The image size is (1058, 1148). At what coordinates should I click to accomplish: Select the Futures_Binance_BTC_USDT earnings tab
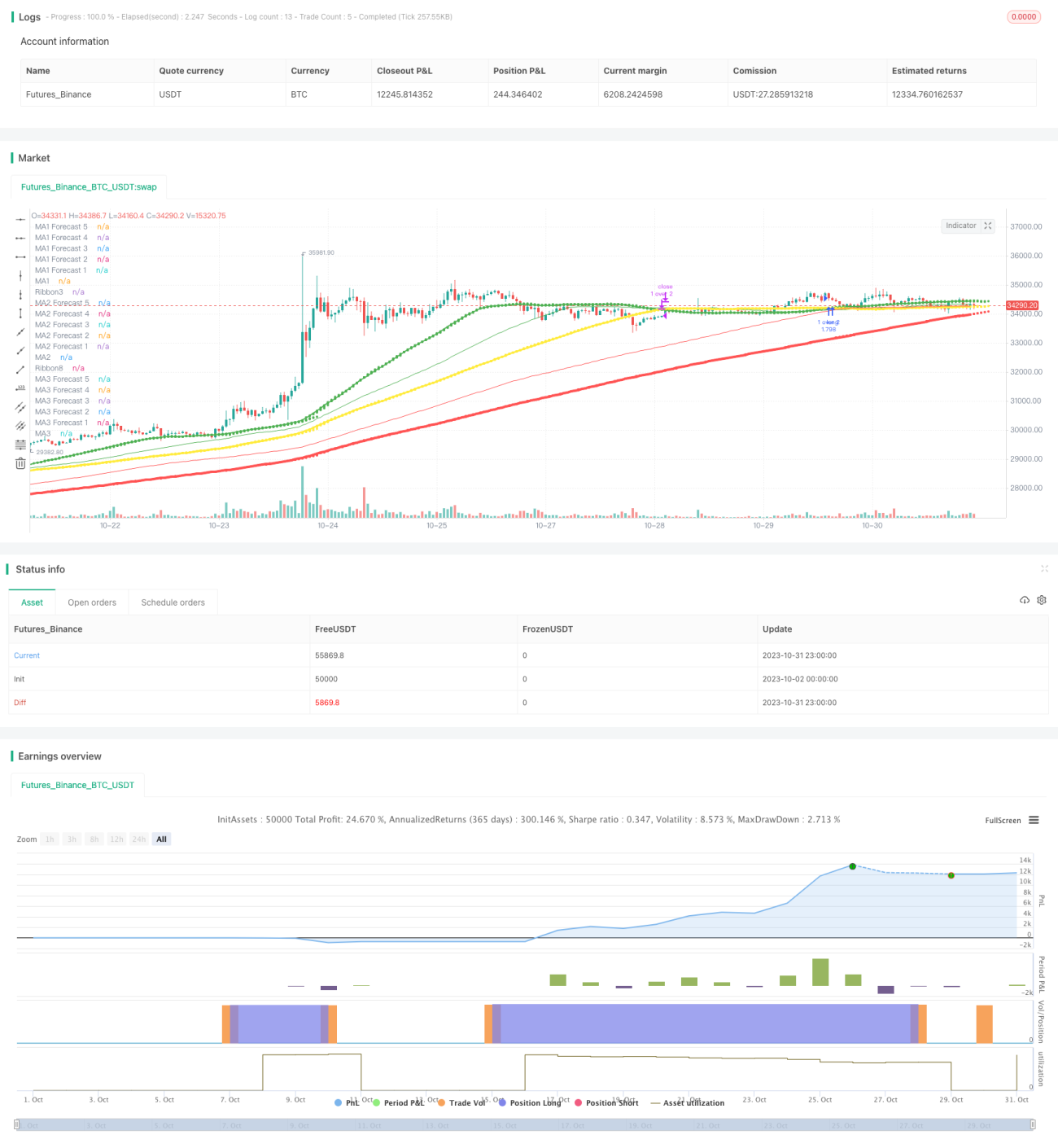pyautogui.click(x=77, y=785)
